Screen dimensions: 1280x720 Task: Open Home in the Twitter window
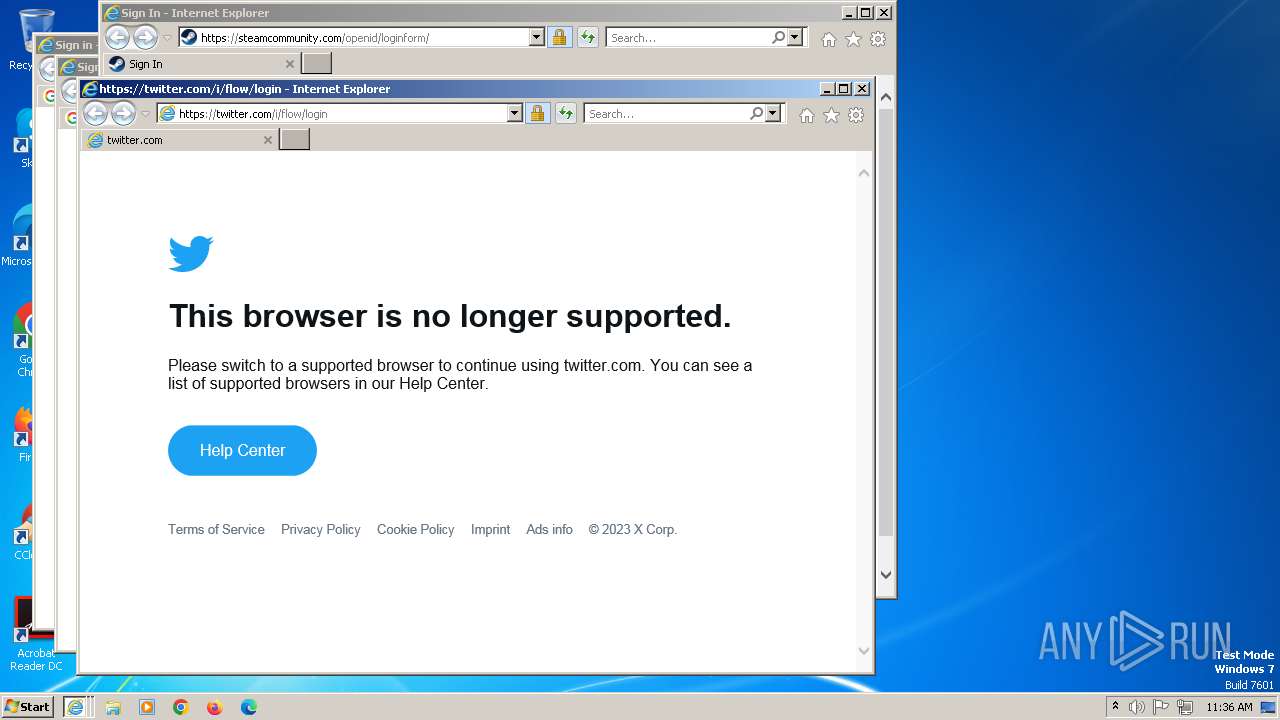click(807, 115)
